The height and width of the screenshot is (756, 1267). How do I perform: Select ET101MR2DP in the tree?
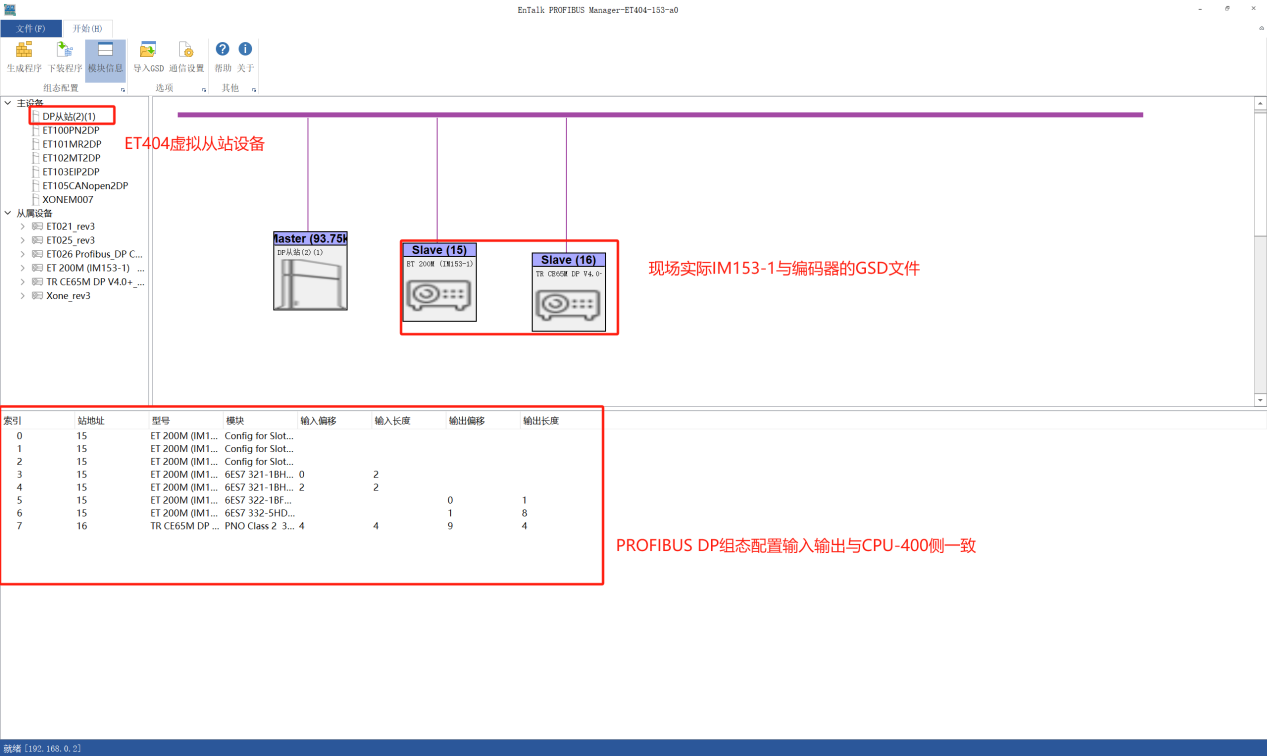pyautogui.click(x=72, y=144)
